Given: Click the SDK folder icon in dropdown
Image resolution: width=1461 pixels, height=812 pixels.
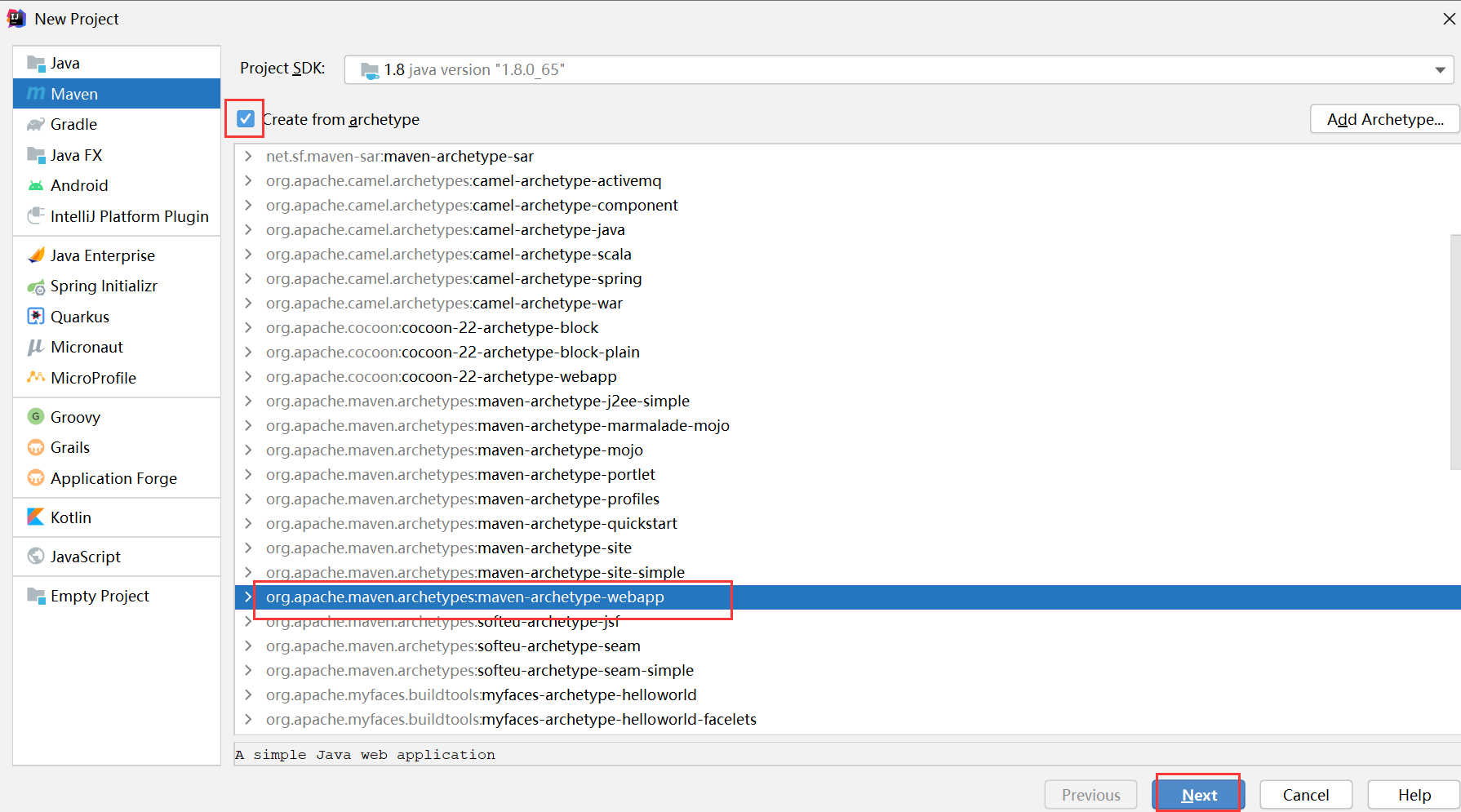Looking at the screenshot, I should pyautogui.click(x=370, y=70).
